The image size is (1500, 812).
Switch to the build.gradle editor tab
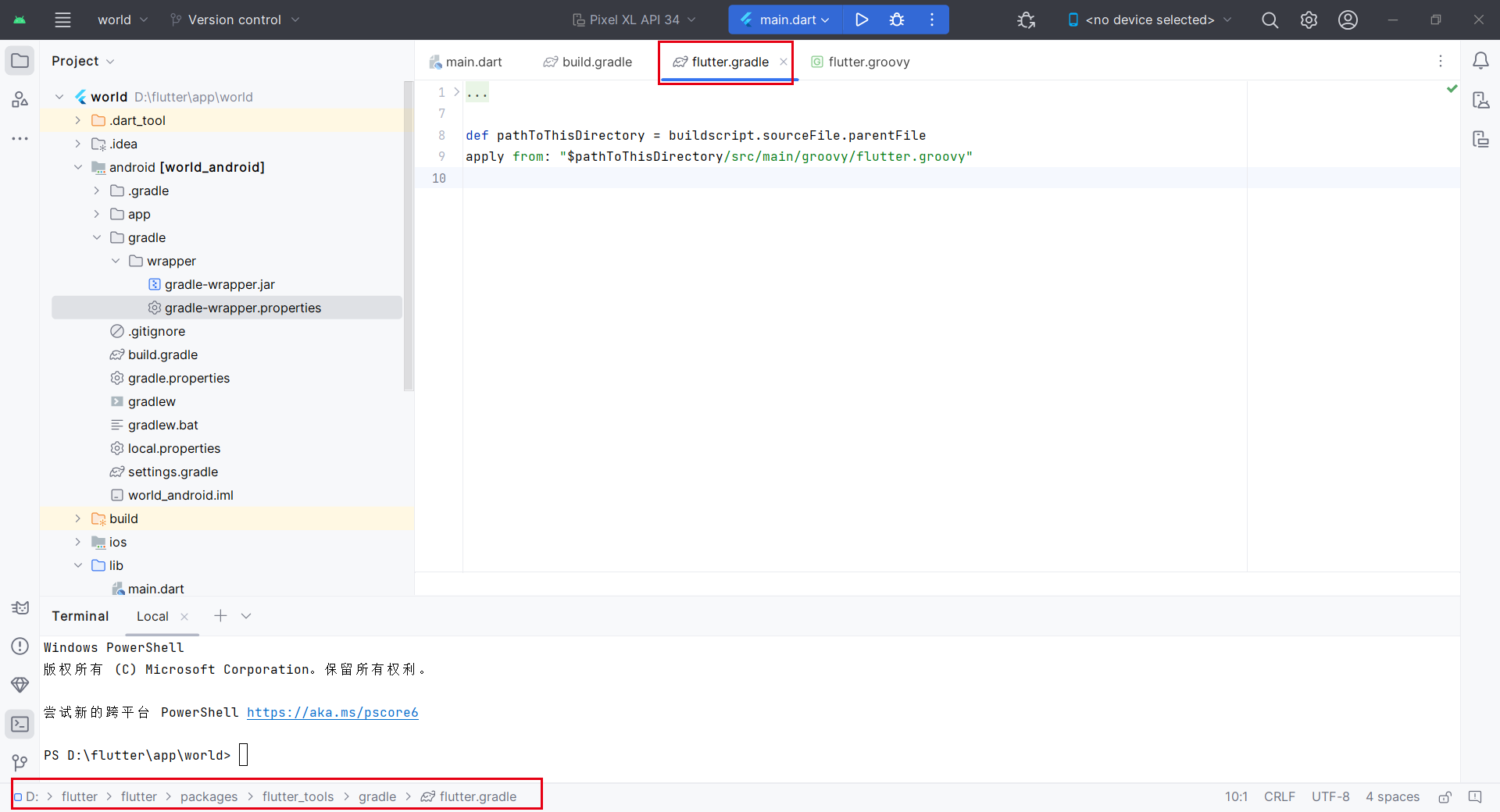point(587,62)
